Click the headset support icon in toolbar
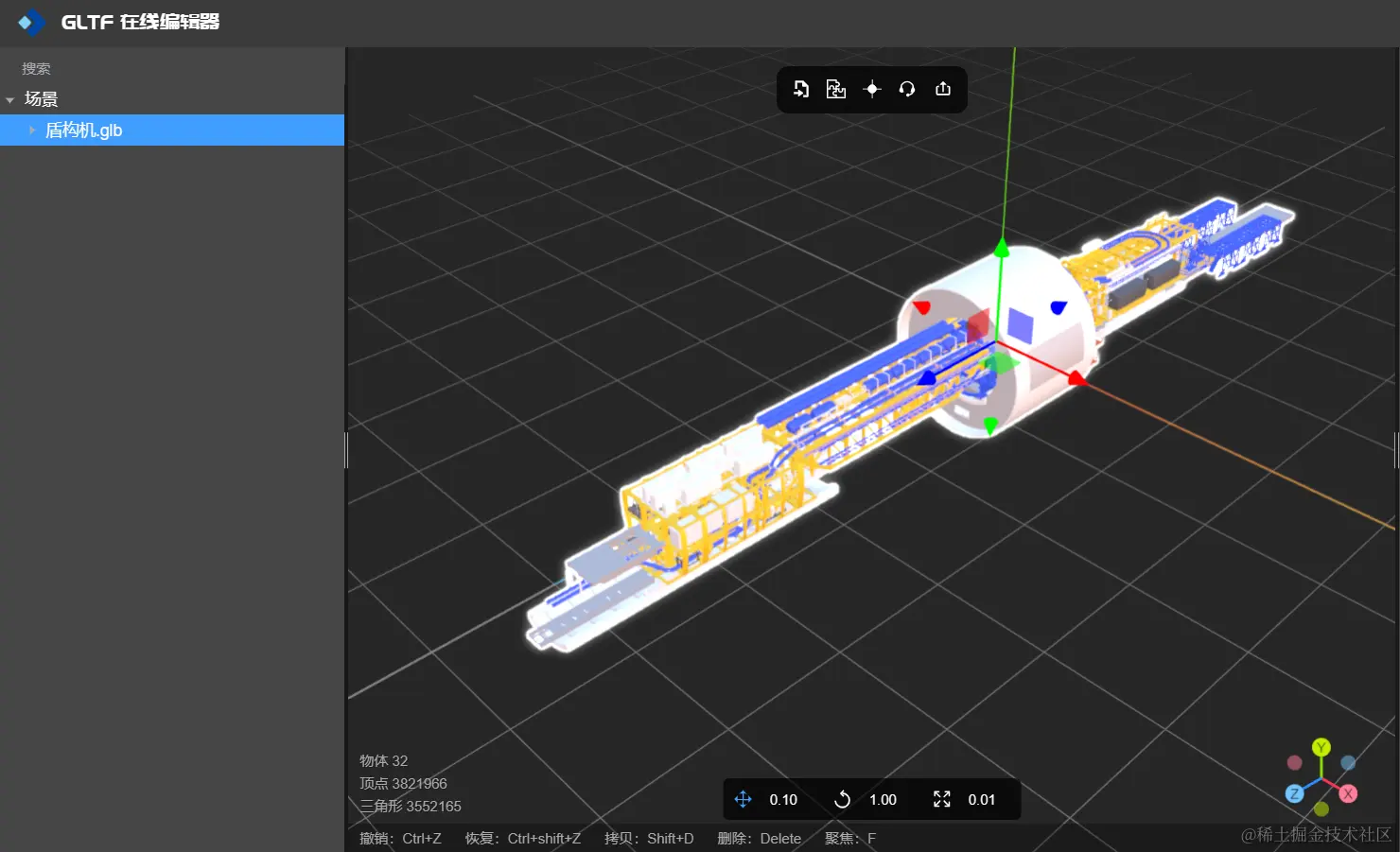This screenshot has height=852, width=1400. click(907, 89)
